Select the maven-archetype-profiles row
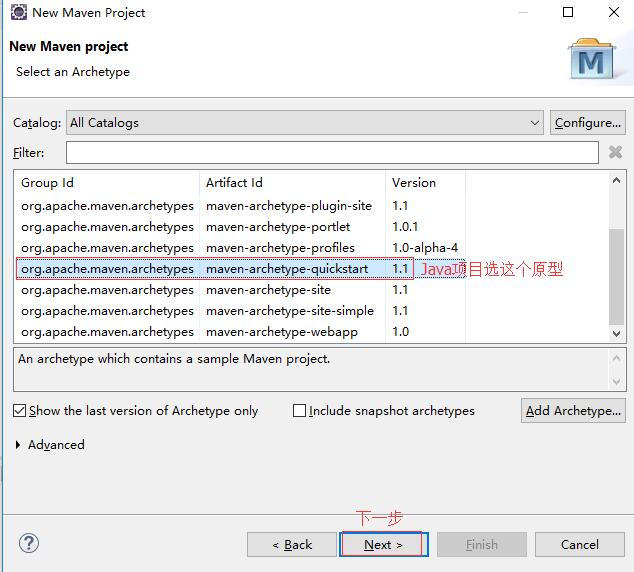The image size is (634, 572). point(239,248)
